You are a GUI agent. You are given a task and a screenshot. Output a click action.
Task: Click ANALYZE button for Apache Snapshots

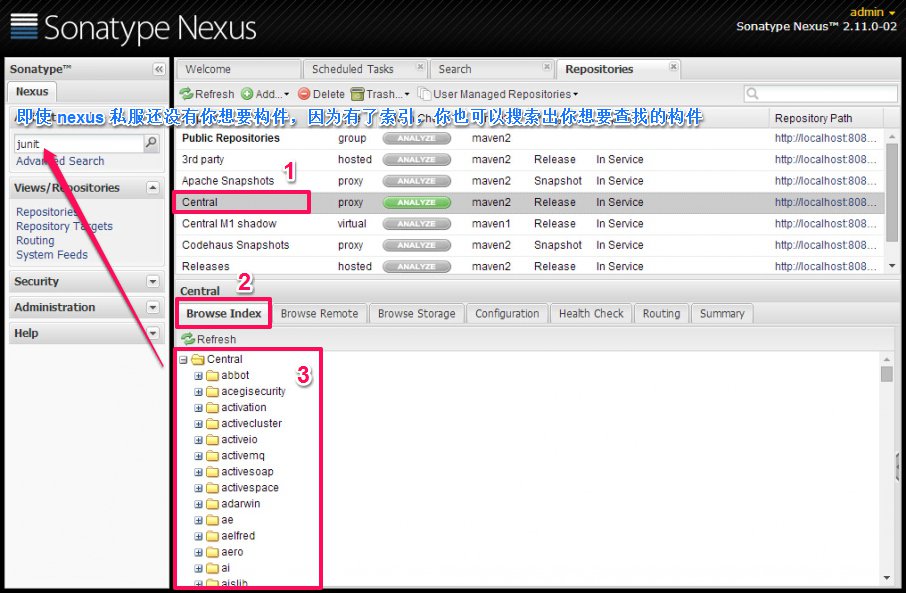pyautogui.click(x=417, y=181)
